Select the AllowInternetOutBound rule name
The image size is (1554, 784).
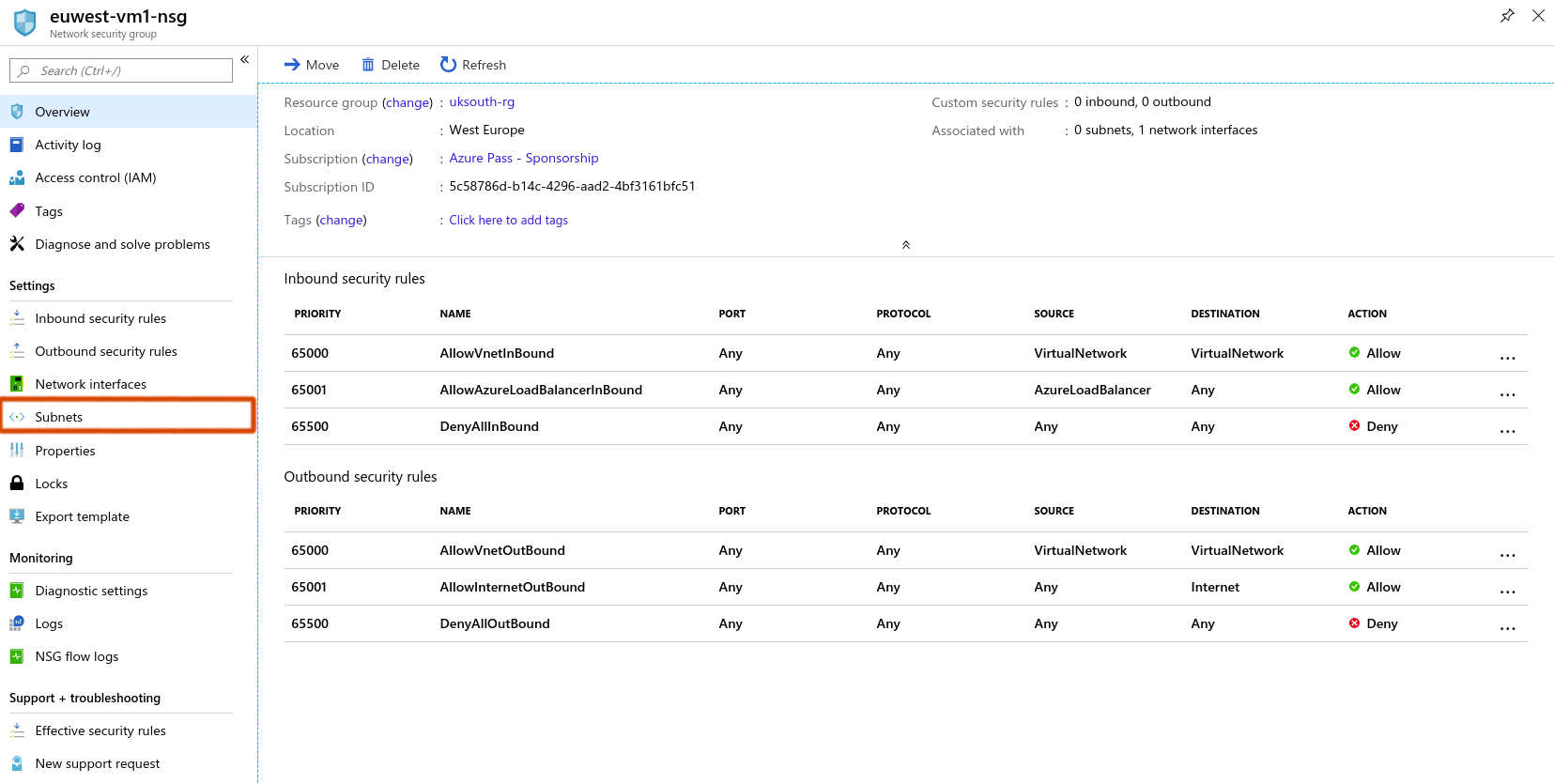pos(513,587)
